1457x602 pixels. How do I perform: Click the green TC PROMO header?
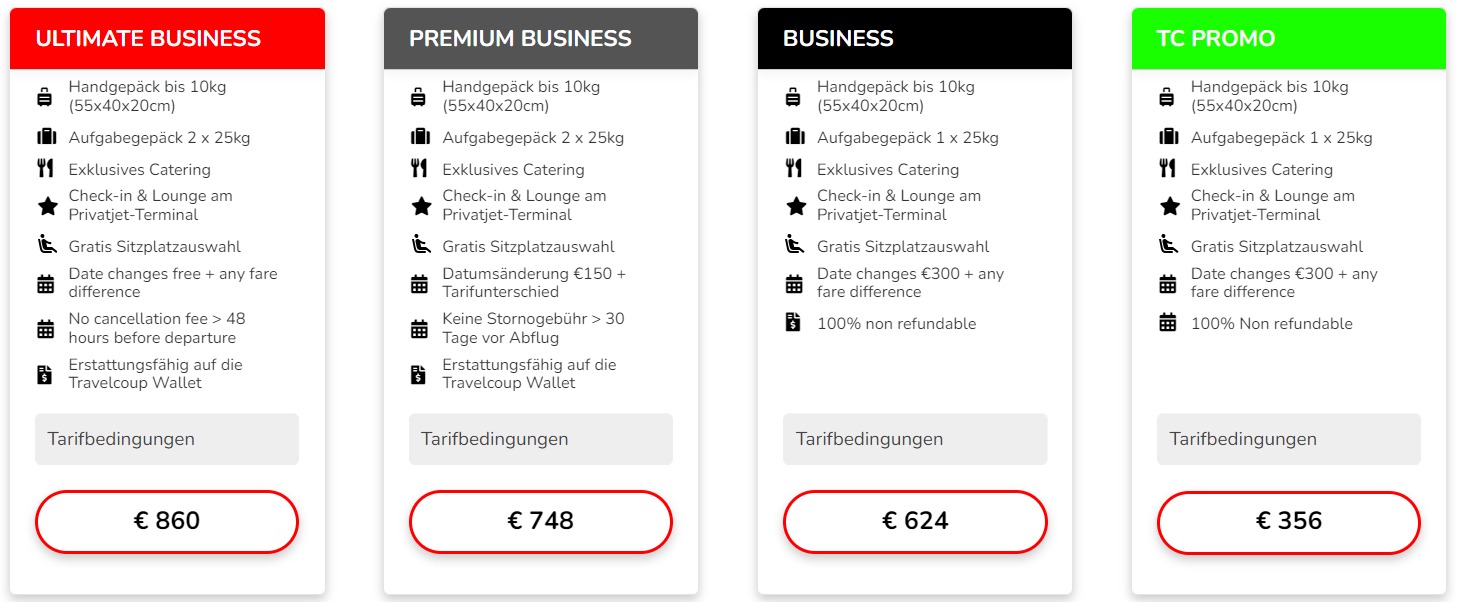click(x=1288, y=39)
